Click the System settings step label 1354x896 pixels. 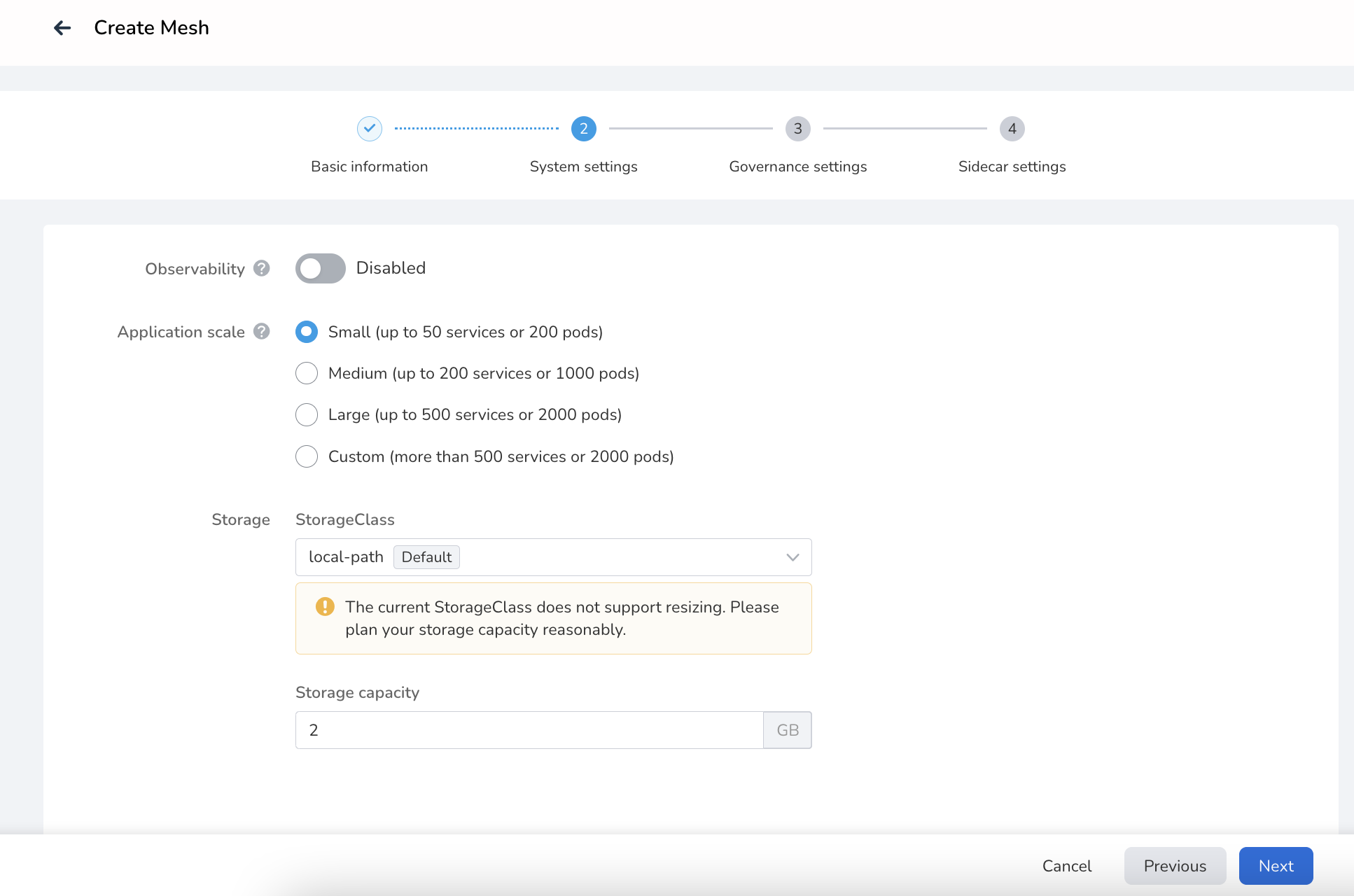point(584,167)
